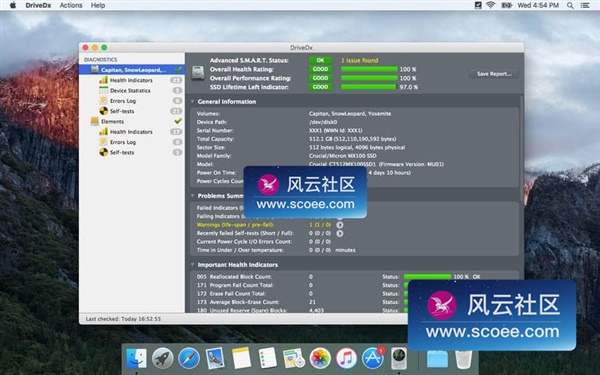The height and width of the screenshot is (375, 600).
Task: Open the Mail stamp icon in Dock
Action: coord(215,359)
